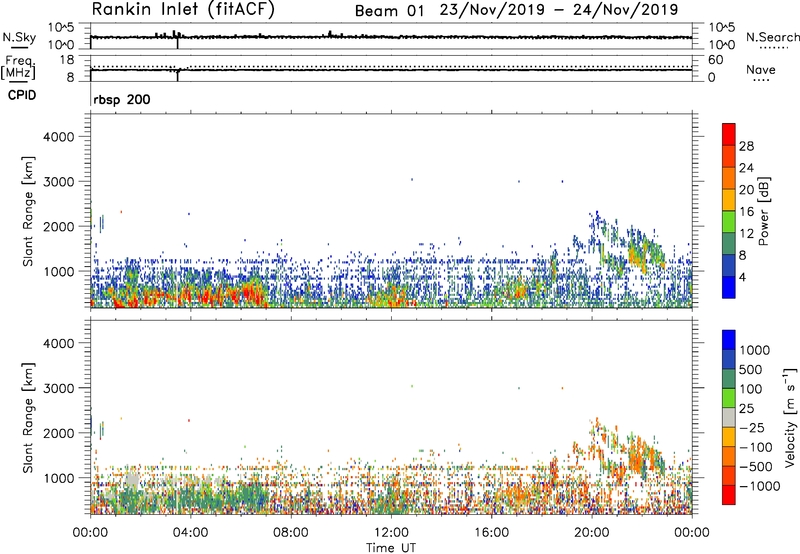Click '4000' on power panel range axis
Viewport: 800px width, 554px height.
59,137
